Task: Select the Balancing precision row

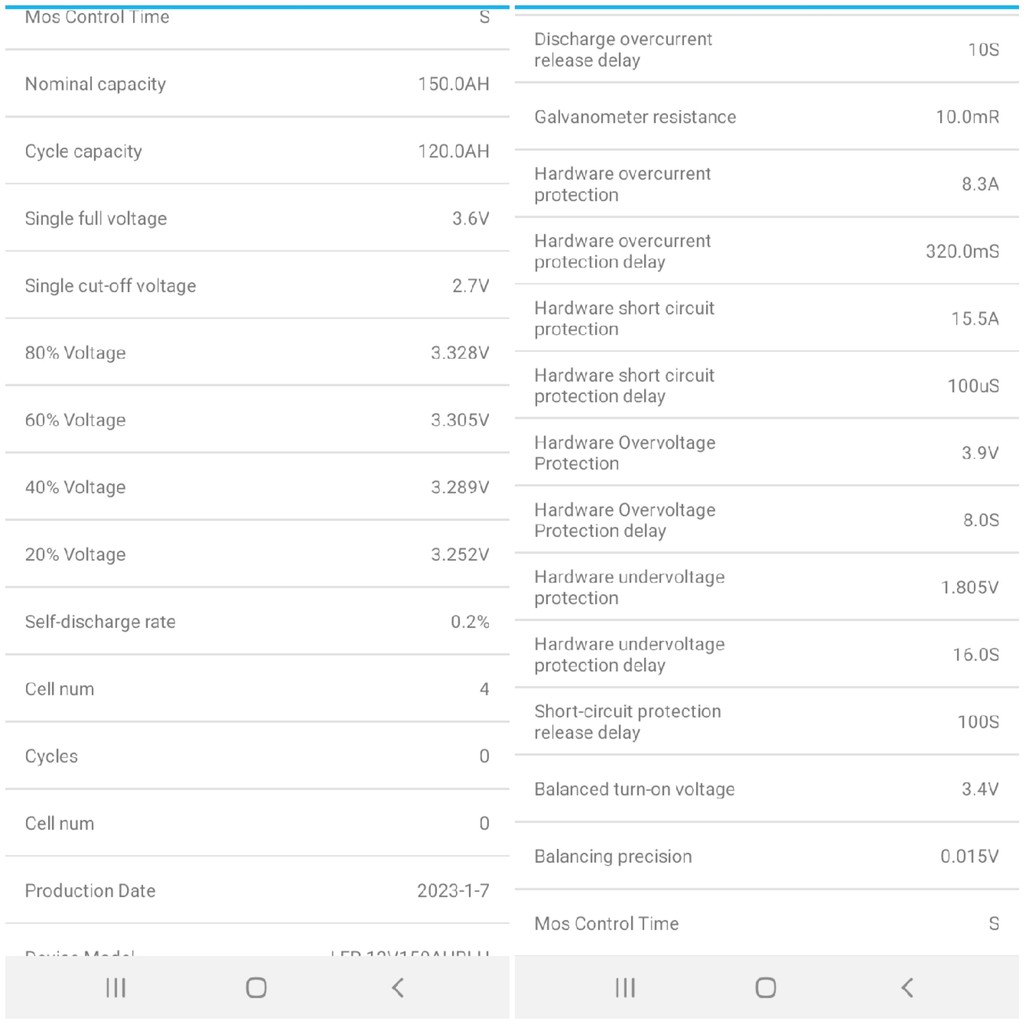Action: coord(767,856)
